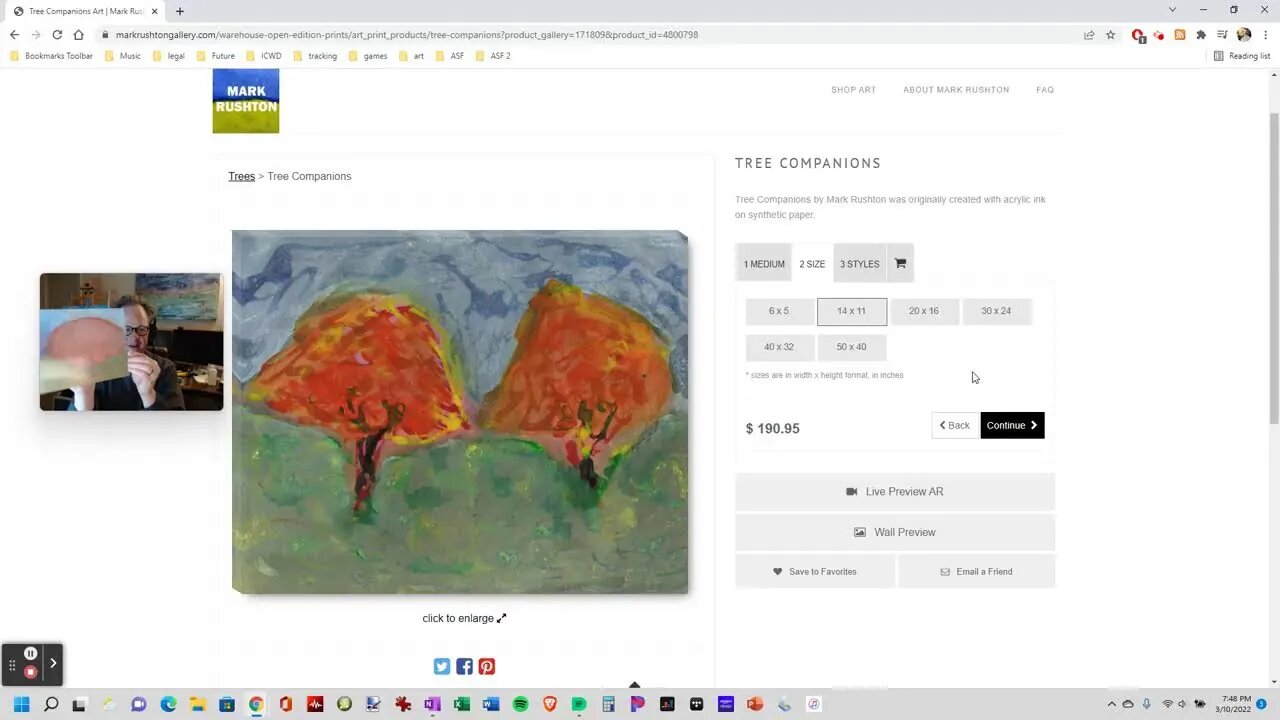Viewport: 1280px width, 720px height.
Task: Show hidden system tray icons
Action: (x=1111, y=704)
